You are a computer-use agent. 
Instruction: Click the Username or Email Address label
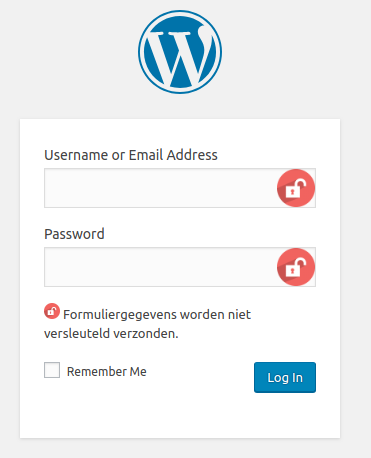tap(131, 155)
